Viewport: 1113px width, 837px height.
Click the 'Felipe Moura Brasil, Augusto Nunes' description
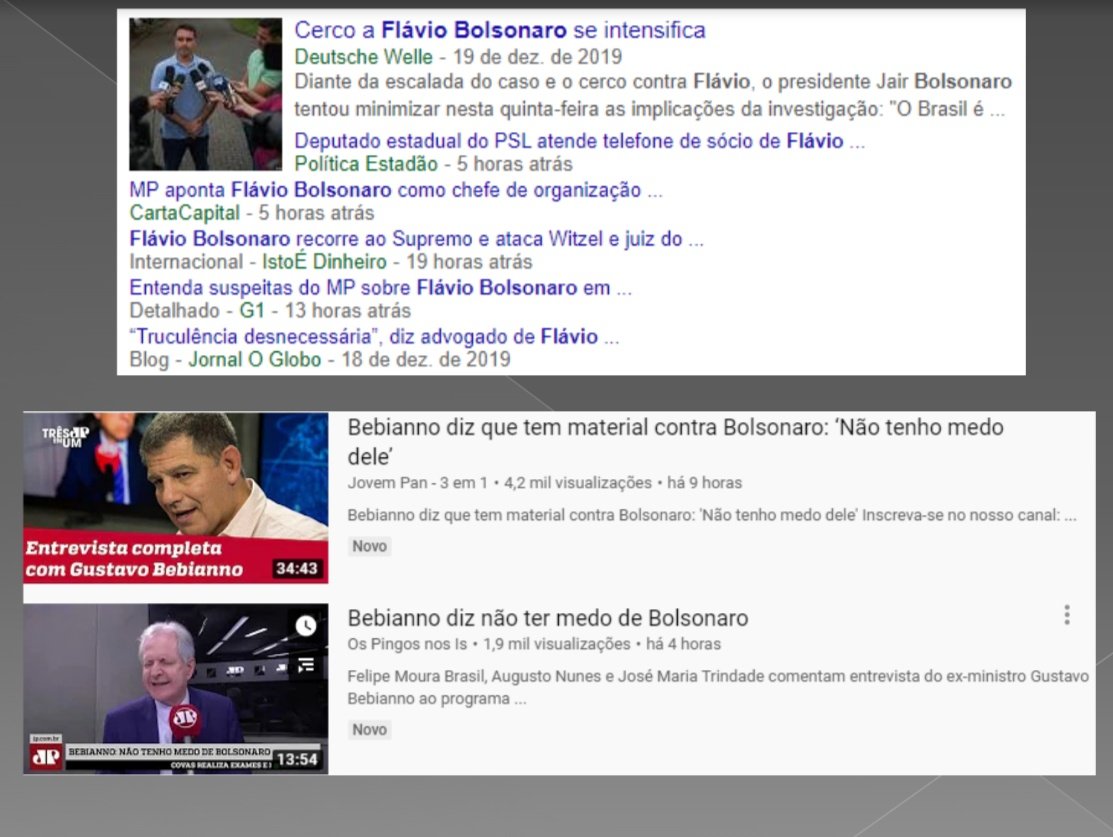click(718, 687)
